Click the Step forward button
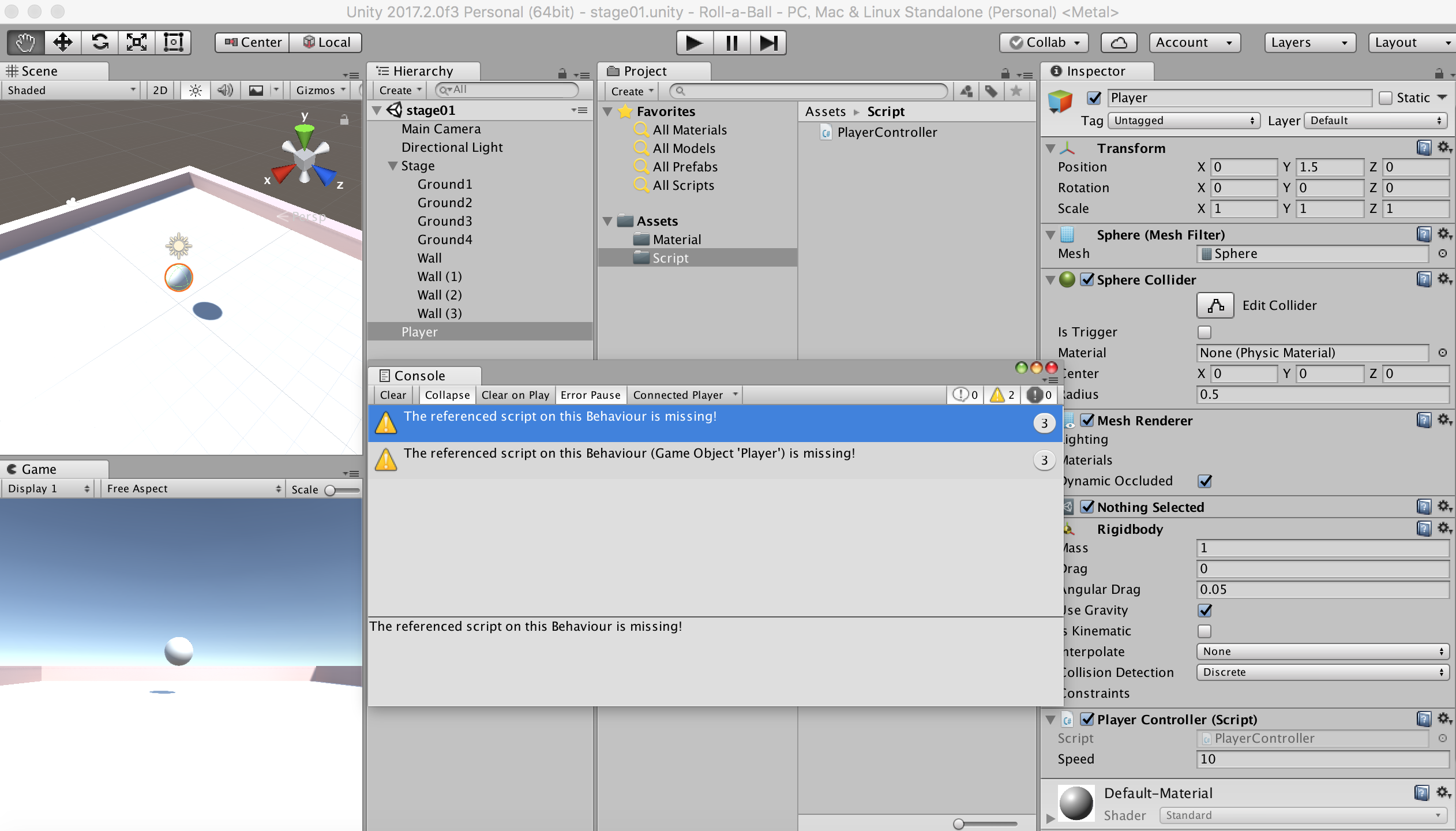Screen dimensions: 1456x831 [768, 43]
